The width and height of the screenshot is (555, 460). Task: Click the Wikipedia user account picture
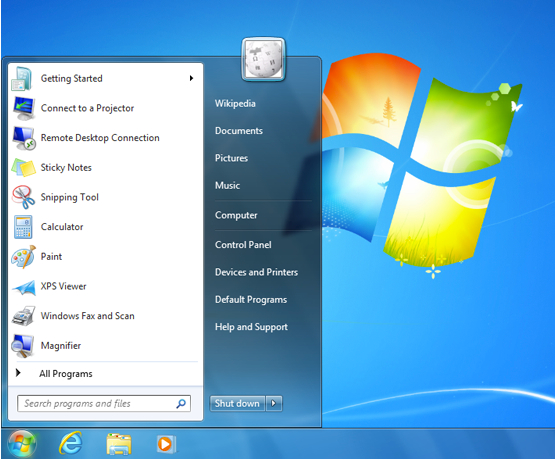coord(263,59)
